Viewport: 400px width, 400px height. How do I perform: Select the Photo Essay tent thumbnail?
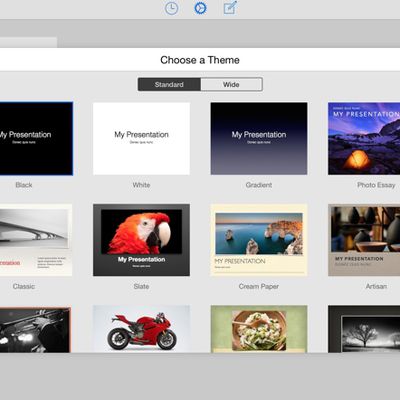click(x=364, y=139)
